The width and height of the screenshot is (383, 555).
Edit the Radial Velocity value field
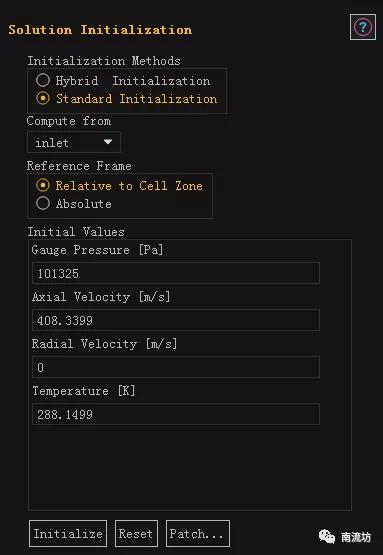176,367
